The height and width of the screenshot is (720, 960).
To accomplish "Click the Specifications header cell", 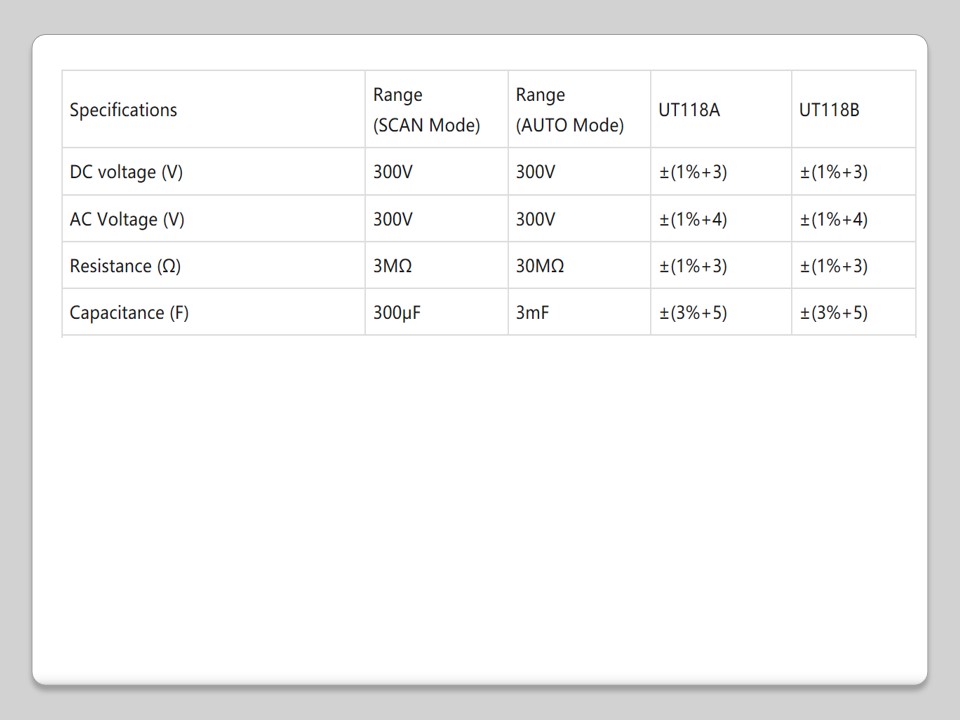I will [x=123, y=110].
